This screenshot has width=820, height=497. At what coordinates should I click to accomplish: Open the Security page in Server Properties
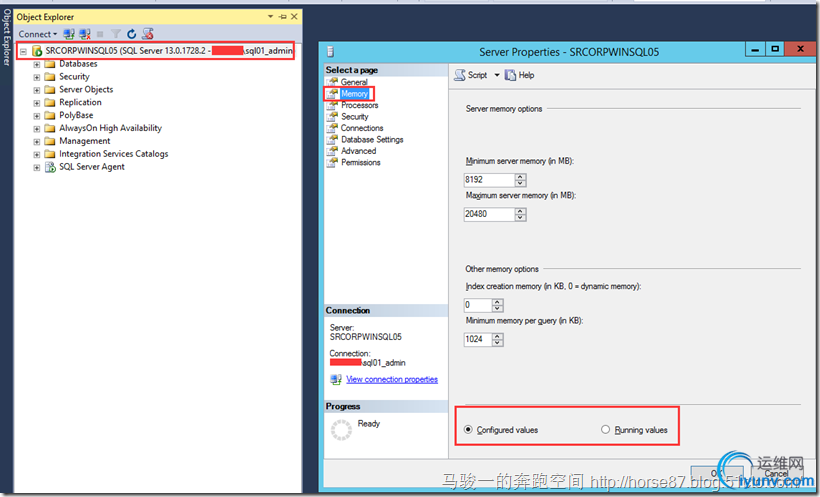coord(355,117)
